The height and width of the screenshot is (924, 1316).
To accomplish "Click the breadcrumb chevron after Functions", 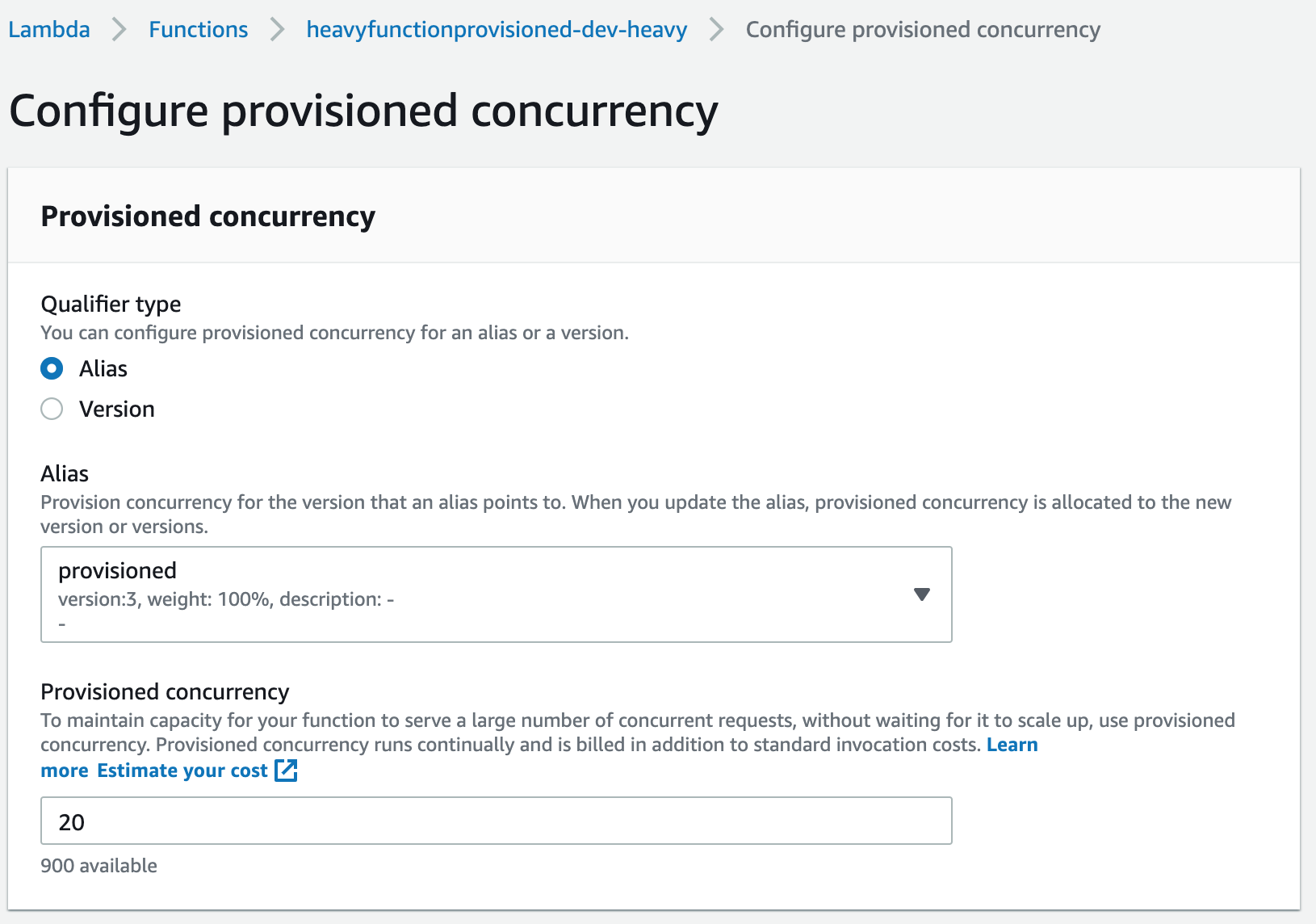I will 277,30.
